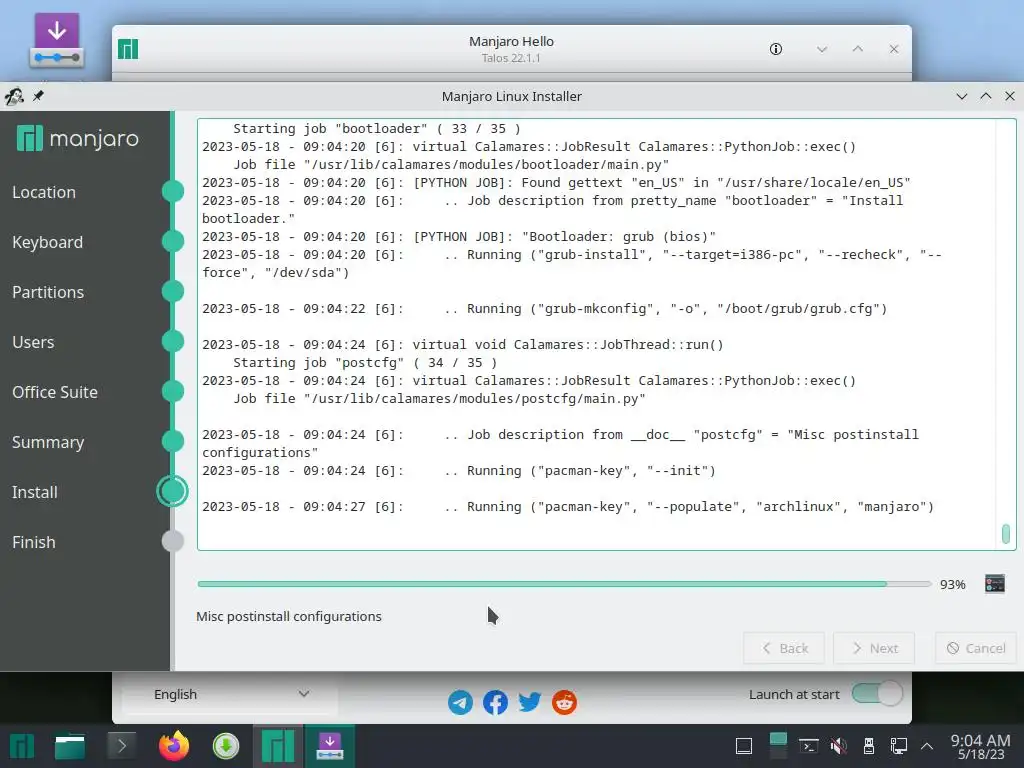Select the Install step in the sidebar

click(35, 492)
